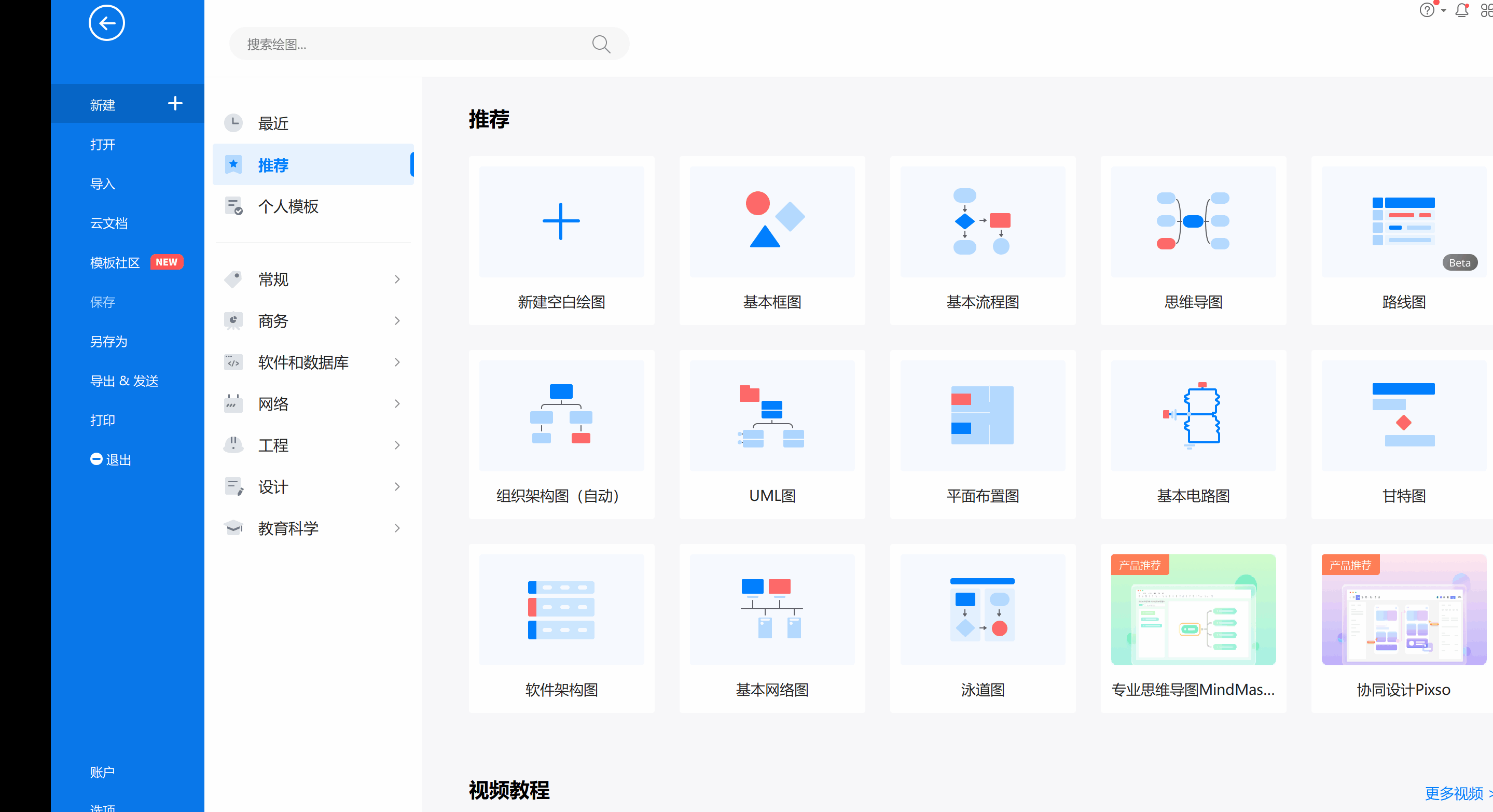Click the 网络 category icon
The width and height of the screenshot is (1493, 812).
coord(233,404)
